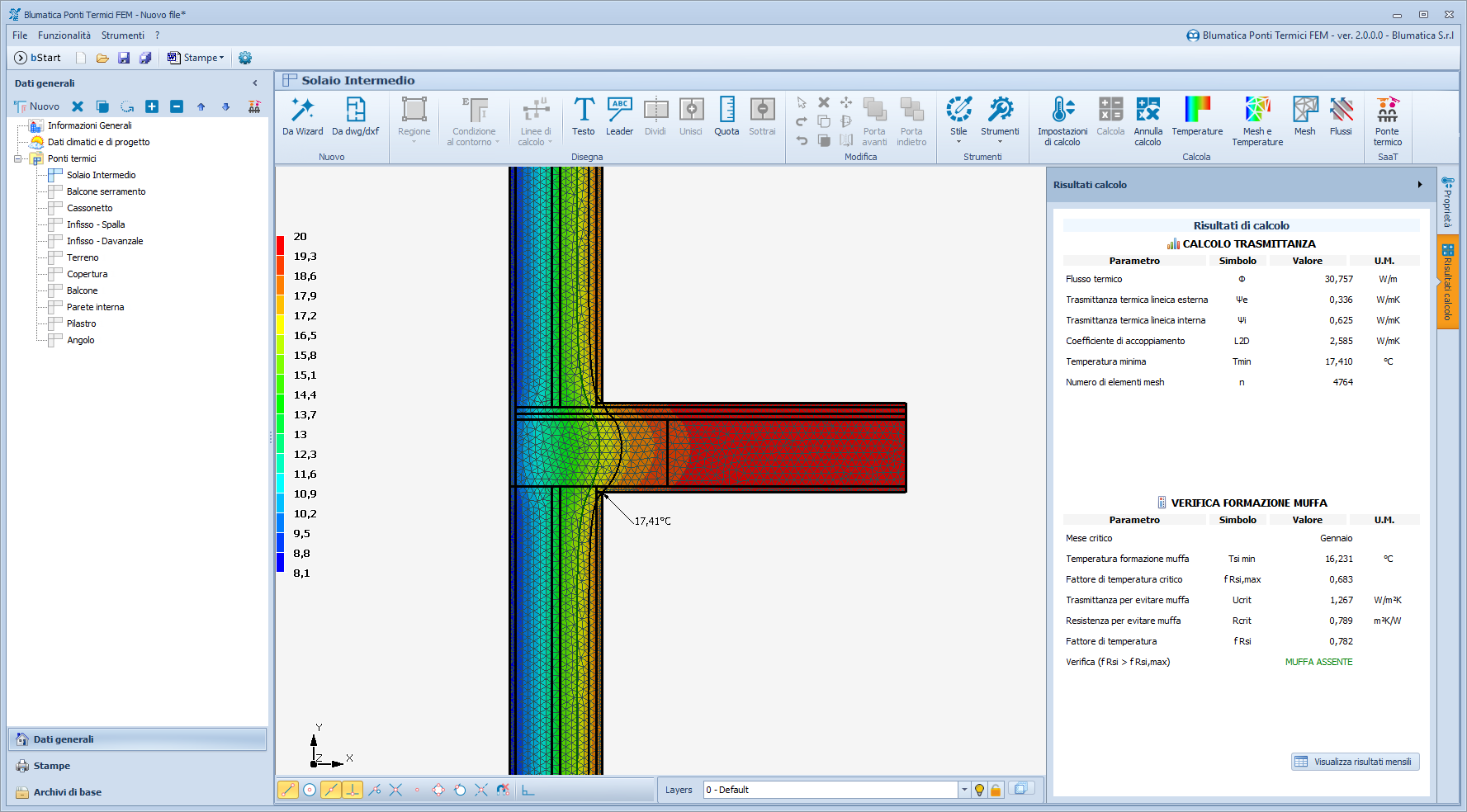The height and width of the screenshot is (812, 1467).
Task: Open the Archivi di base section
Action: [68, 792]
